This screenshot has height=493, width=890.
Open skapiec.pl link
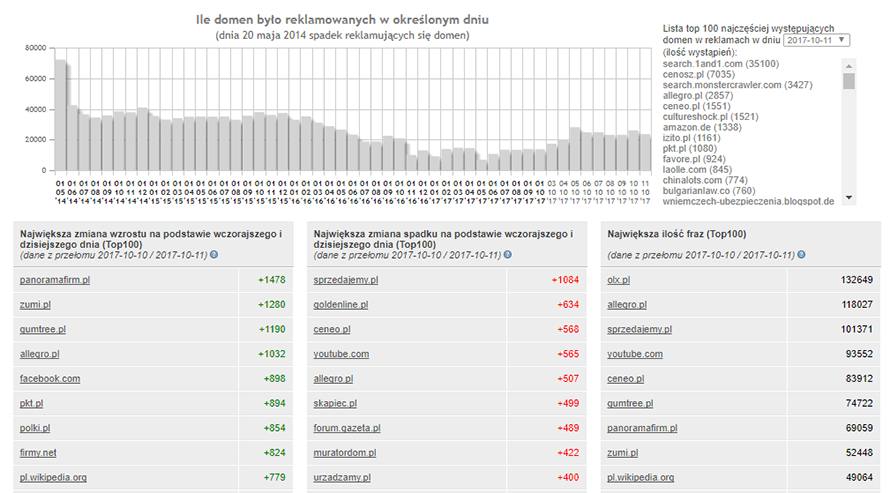[335, 403]
